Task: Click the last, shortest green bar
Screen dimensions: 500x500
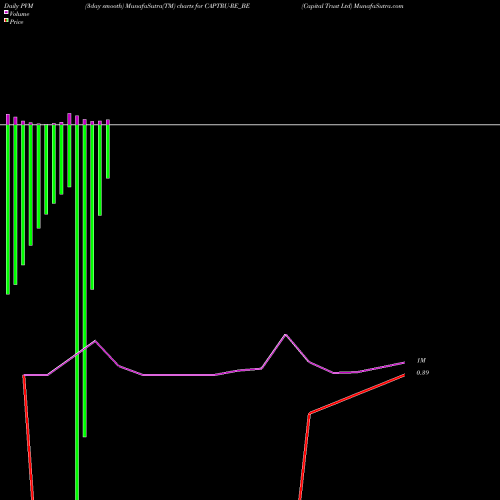Action: click(108, 151)
